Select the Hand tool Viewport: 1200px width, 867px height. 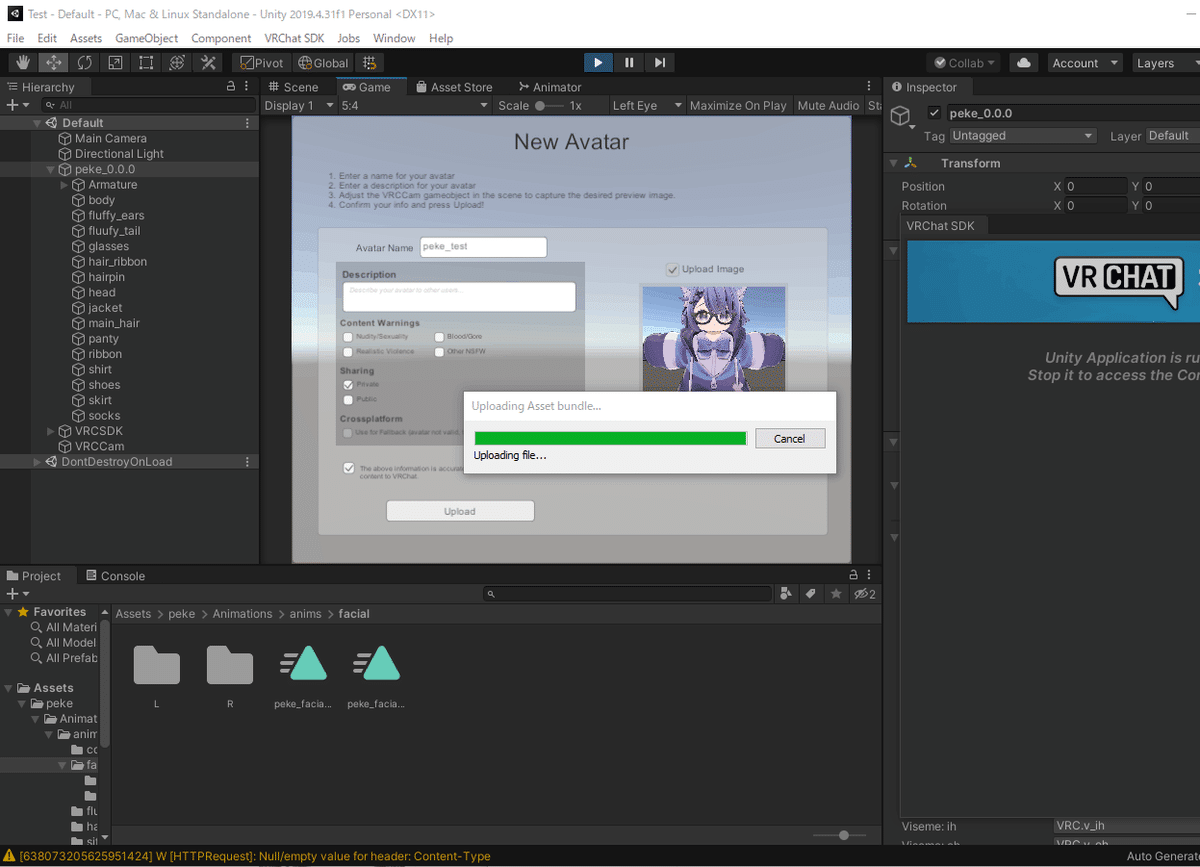click(22, 62)
